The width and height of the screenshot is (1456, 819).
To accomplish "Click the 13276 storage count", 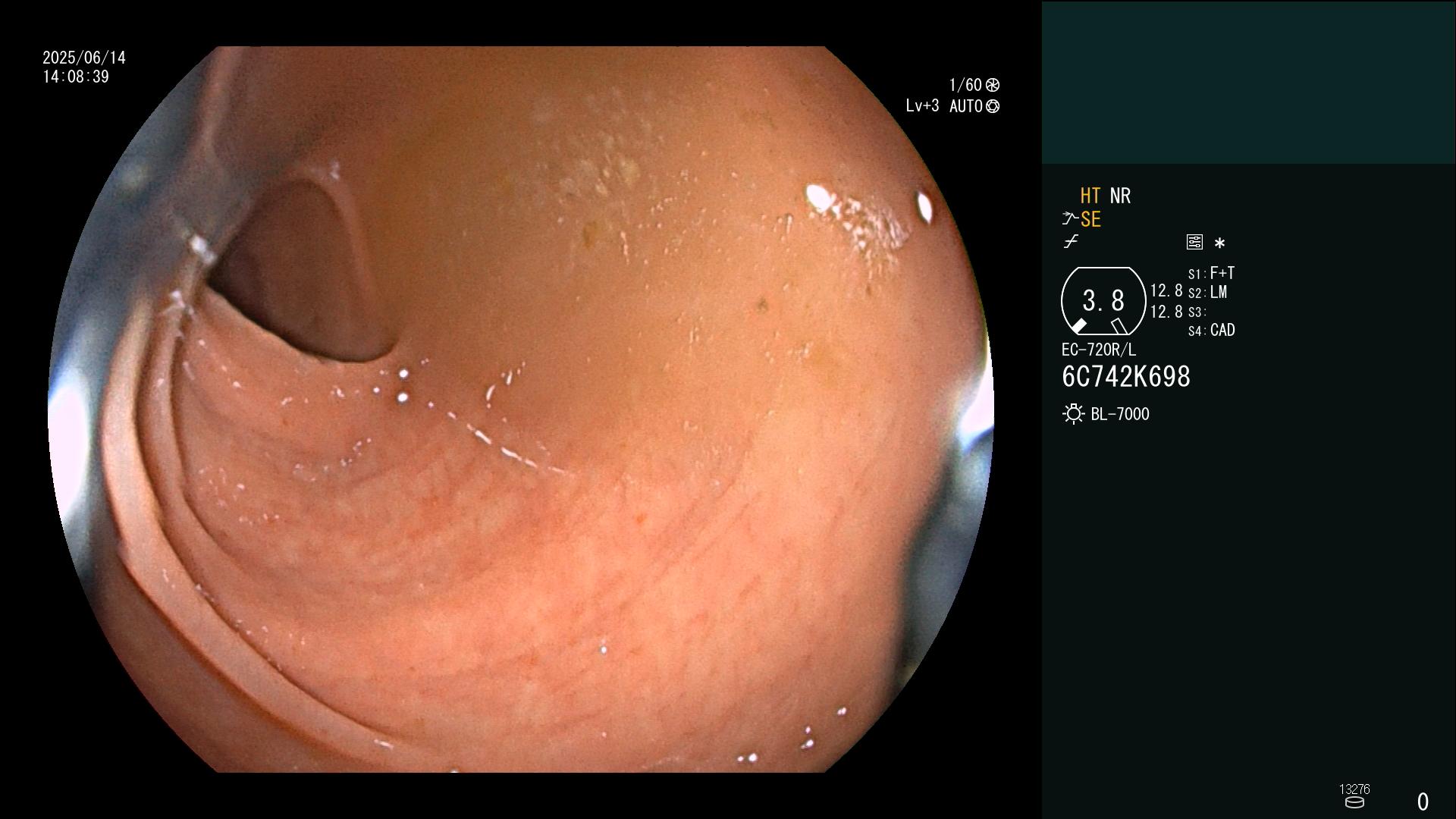I will click(x=1354, y=789).
